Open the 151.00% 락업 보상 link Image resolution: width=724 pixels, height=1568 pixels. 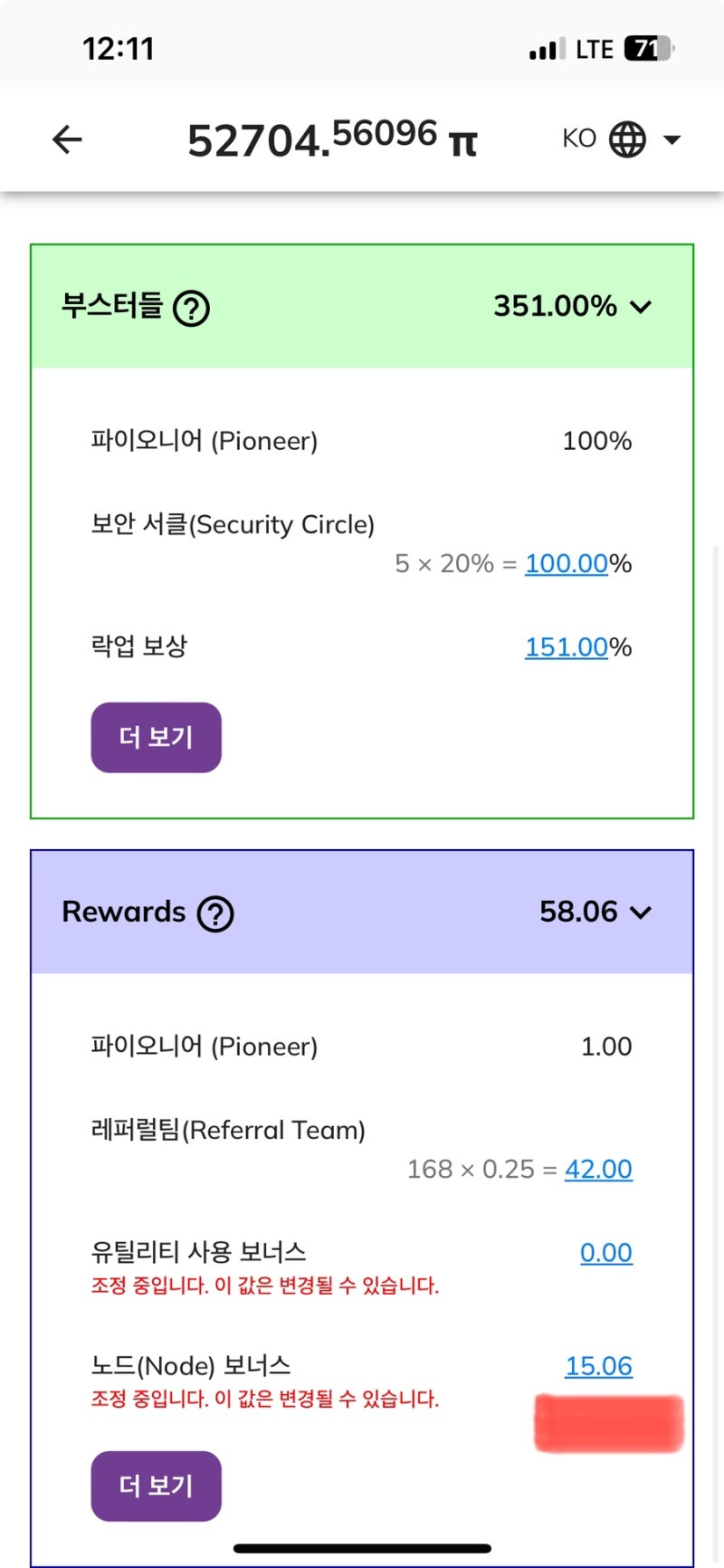click(x=567, y=647)
